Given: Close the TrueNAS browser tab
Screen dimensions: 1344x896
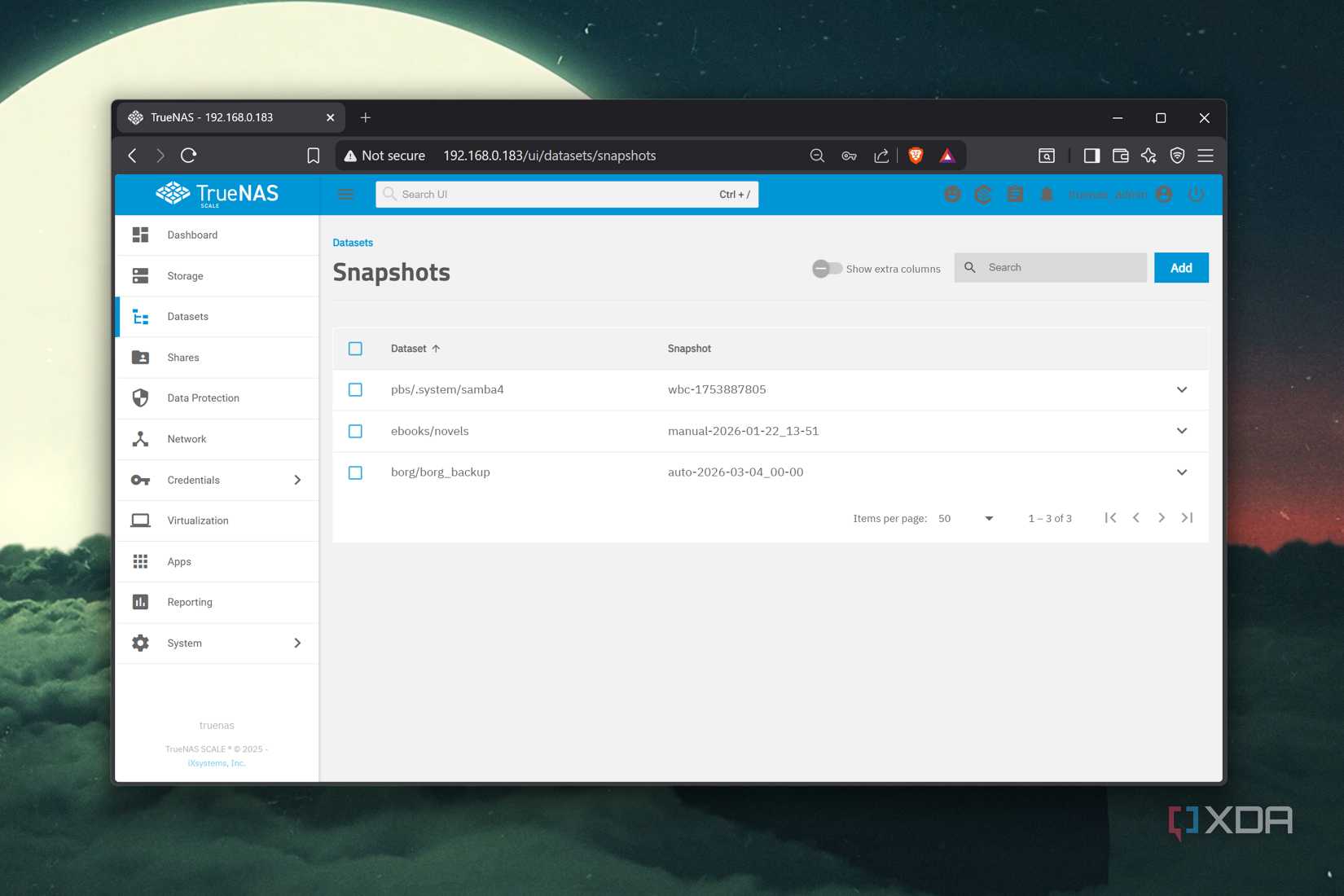Looking at the screenshot, I should pos(330,117).
